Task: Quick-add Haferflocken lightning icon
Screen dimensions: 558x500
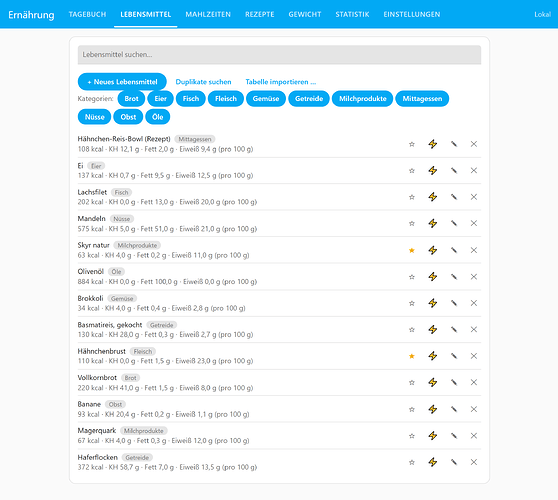Action: point(432,462)
